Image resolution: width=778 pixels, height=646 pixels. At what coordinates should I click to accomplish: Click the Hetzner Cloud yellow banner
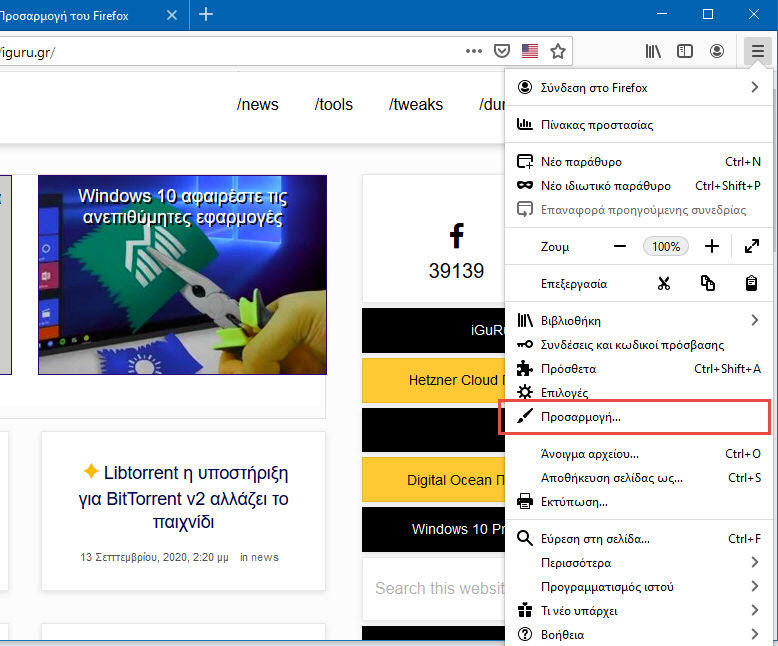point(434,380)
